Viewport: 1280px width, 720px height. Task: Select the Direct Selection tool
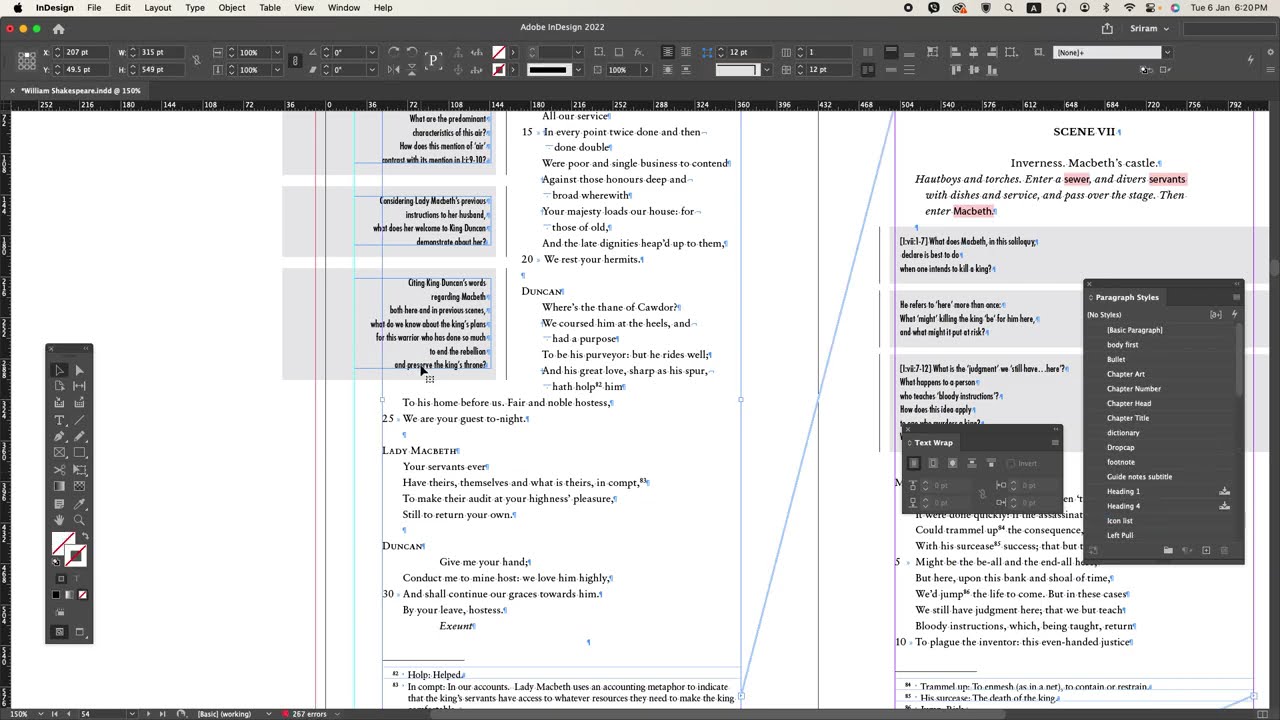point(79,370)
